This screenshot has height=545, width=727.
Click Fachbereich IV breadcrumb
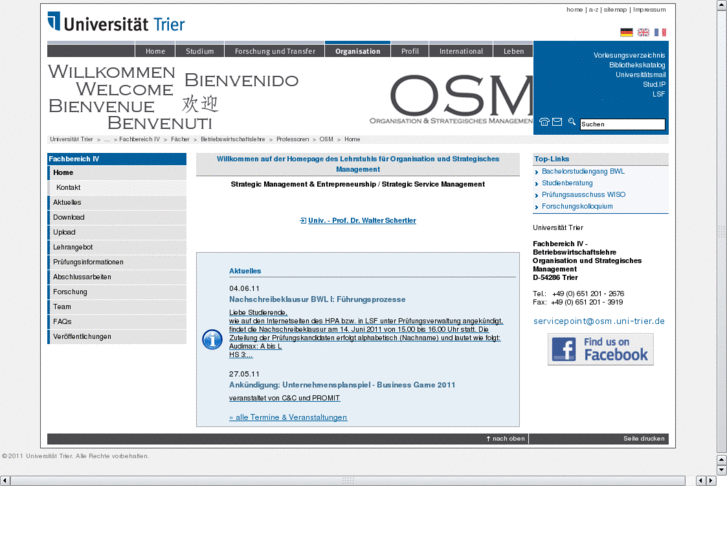pyautogui.click(x=139, y=139)
